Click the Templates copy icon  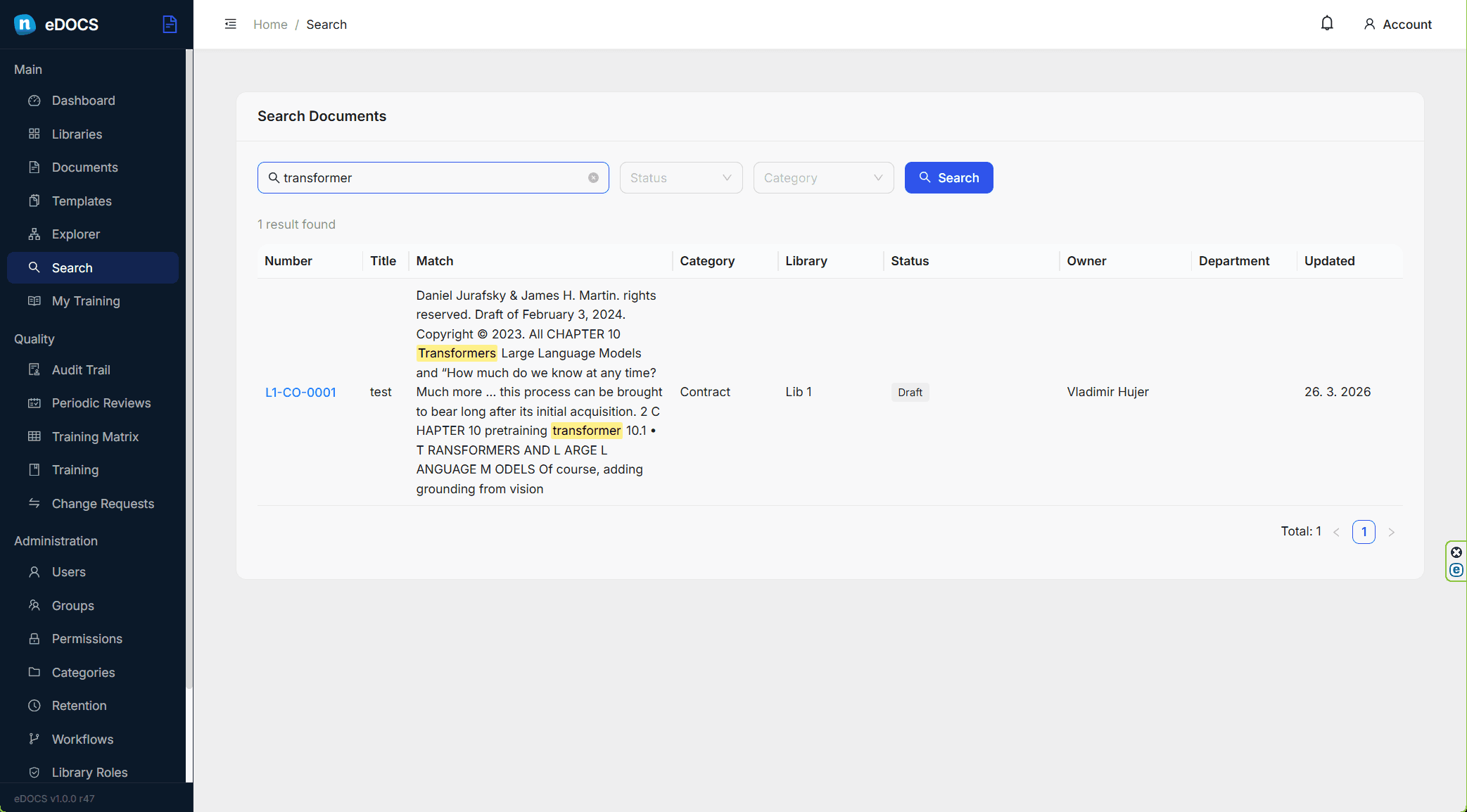coord(34,201)
